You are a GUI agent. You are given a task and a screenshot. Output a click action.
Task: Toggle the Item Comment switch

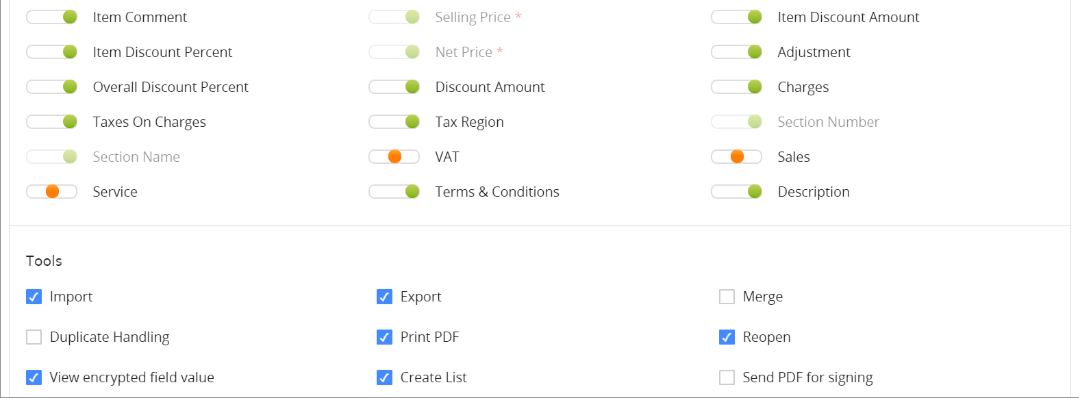coord(52,17)
